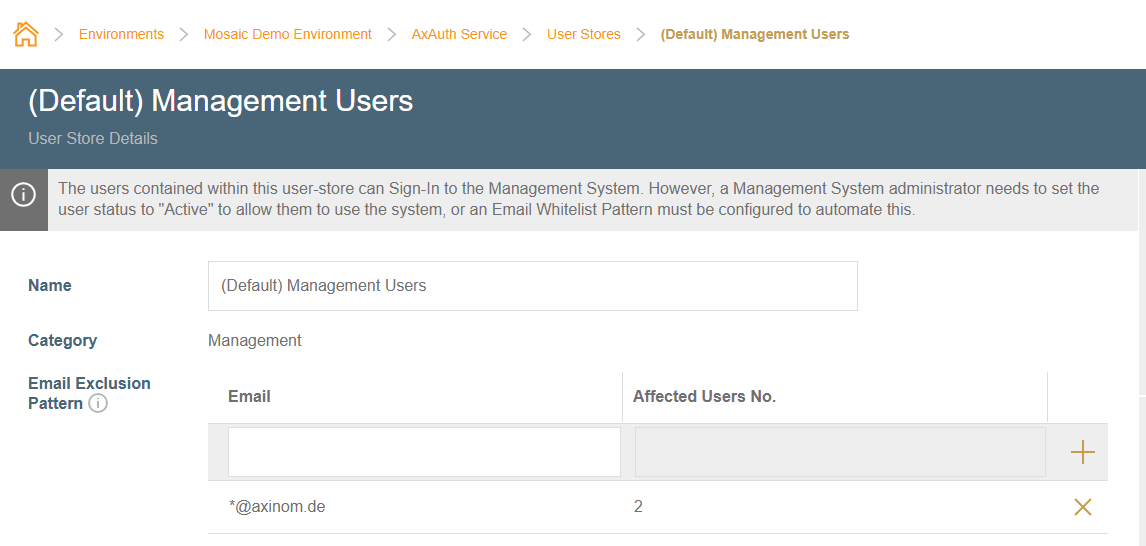This screenshot has width=1146, height=546.
Task: Go to the Home dashboard icon
Action: pyautogui.click(x=25, y=34)
